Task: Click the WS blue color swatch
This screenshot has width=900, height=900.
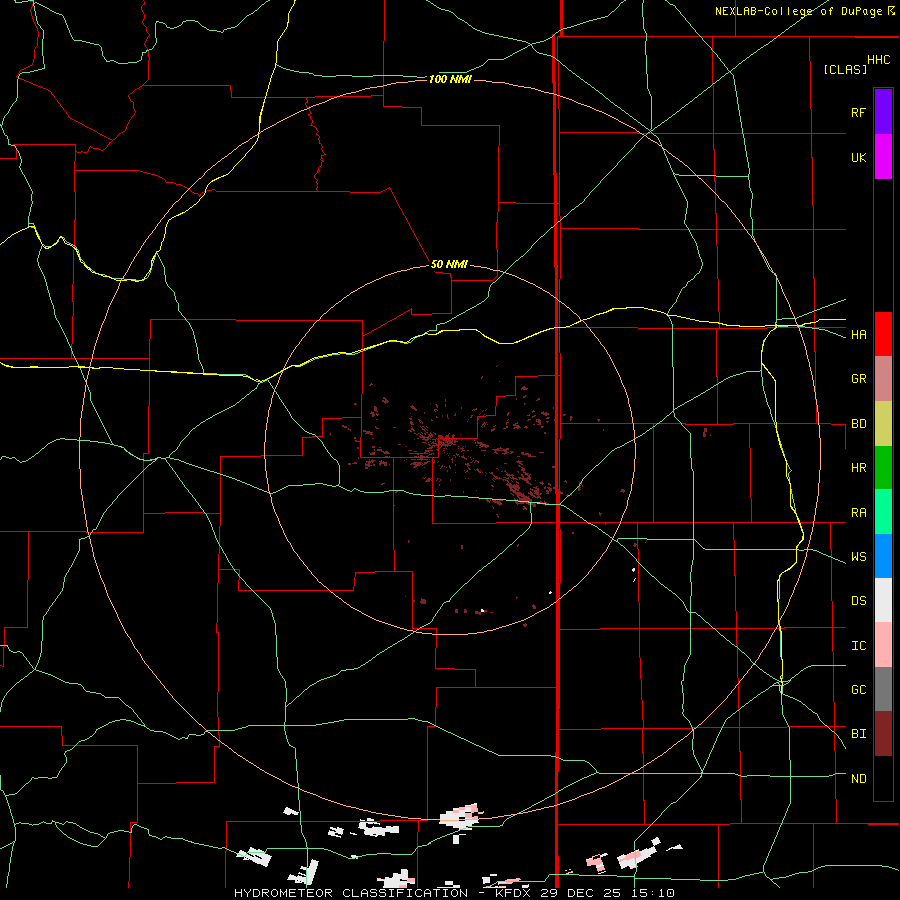Action: (x=883, y=556)
